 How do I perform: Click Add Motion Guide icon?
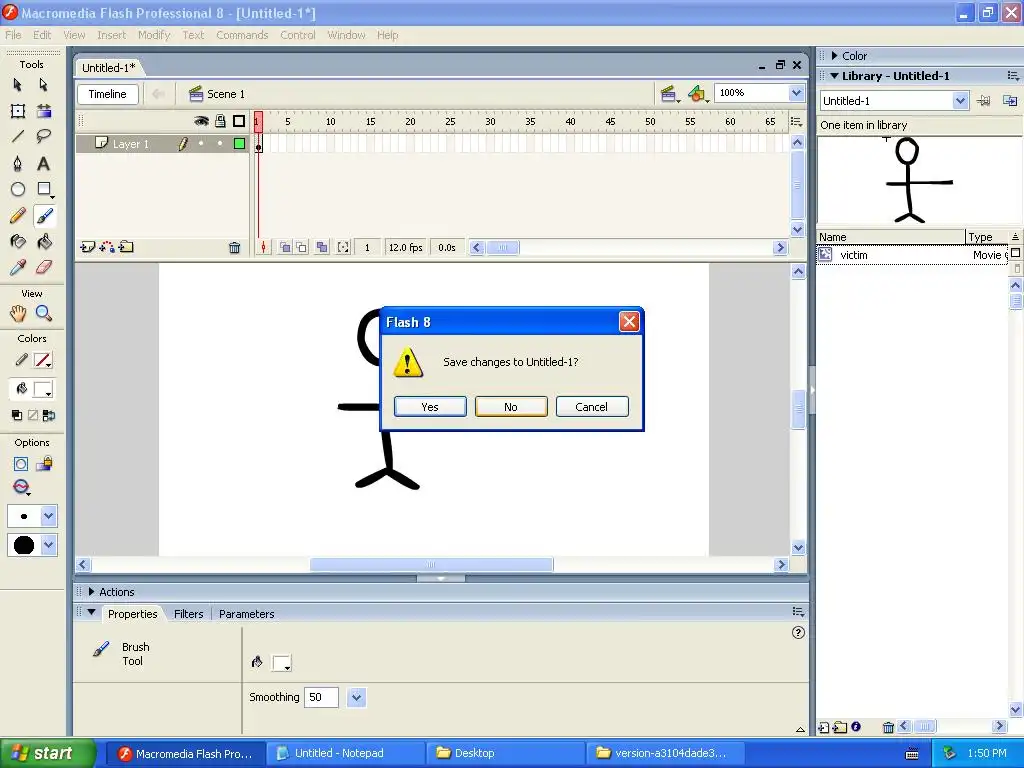(x=107, y=247)
